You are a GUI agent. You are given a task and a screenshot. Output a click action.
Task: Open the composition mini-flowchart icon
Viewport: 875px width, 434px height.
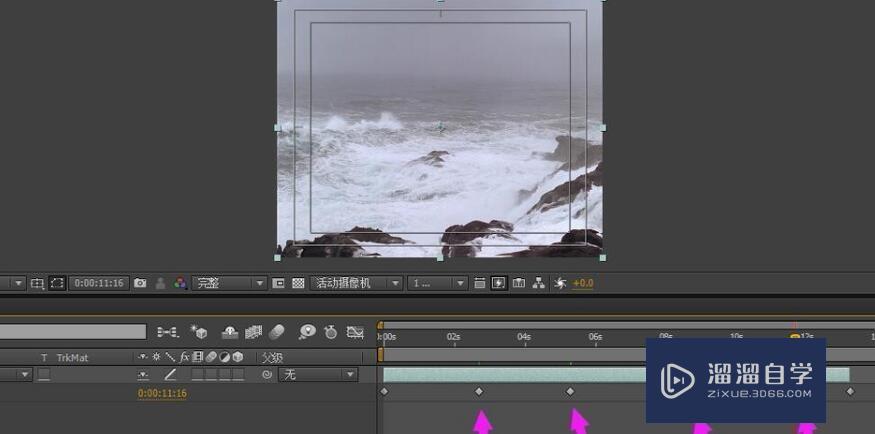pos(167,332)
